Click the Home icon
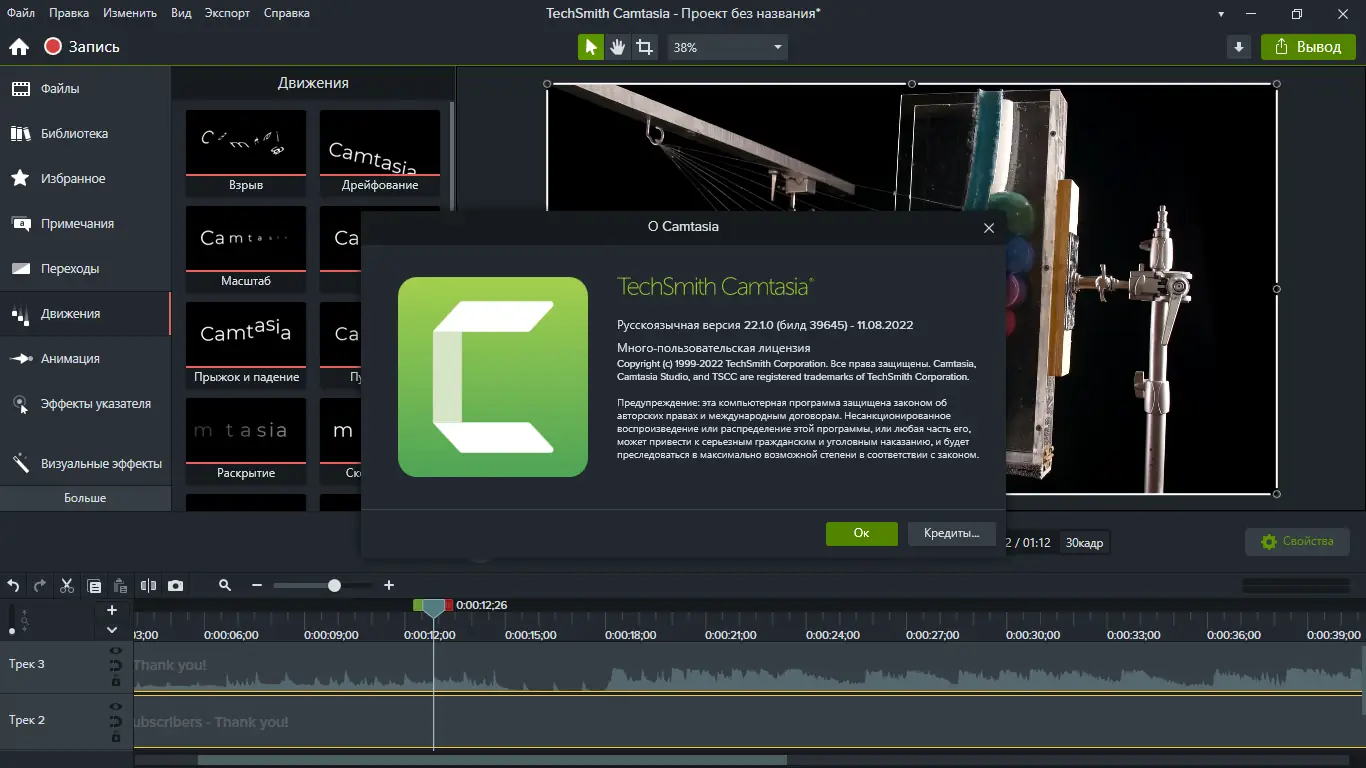The width and height of the screenshot is (1366, 768). [19, 47]
